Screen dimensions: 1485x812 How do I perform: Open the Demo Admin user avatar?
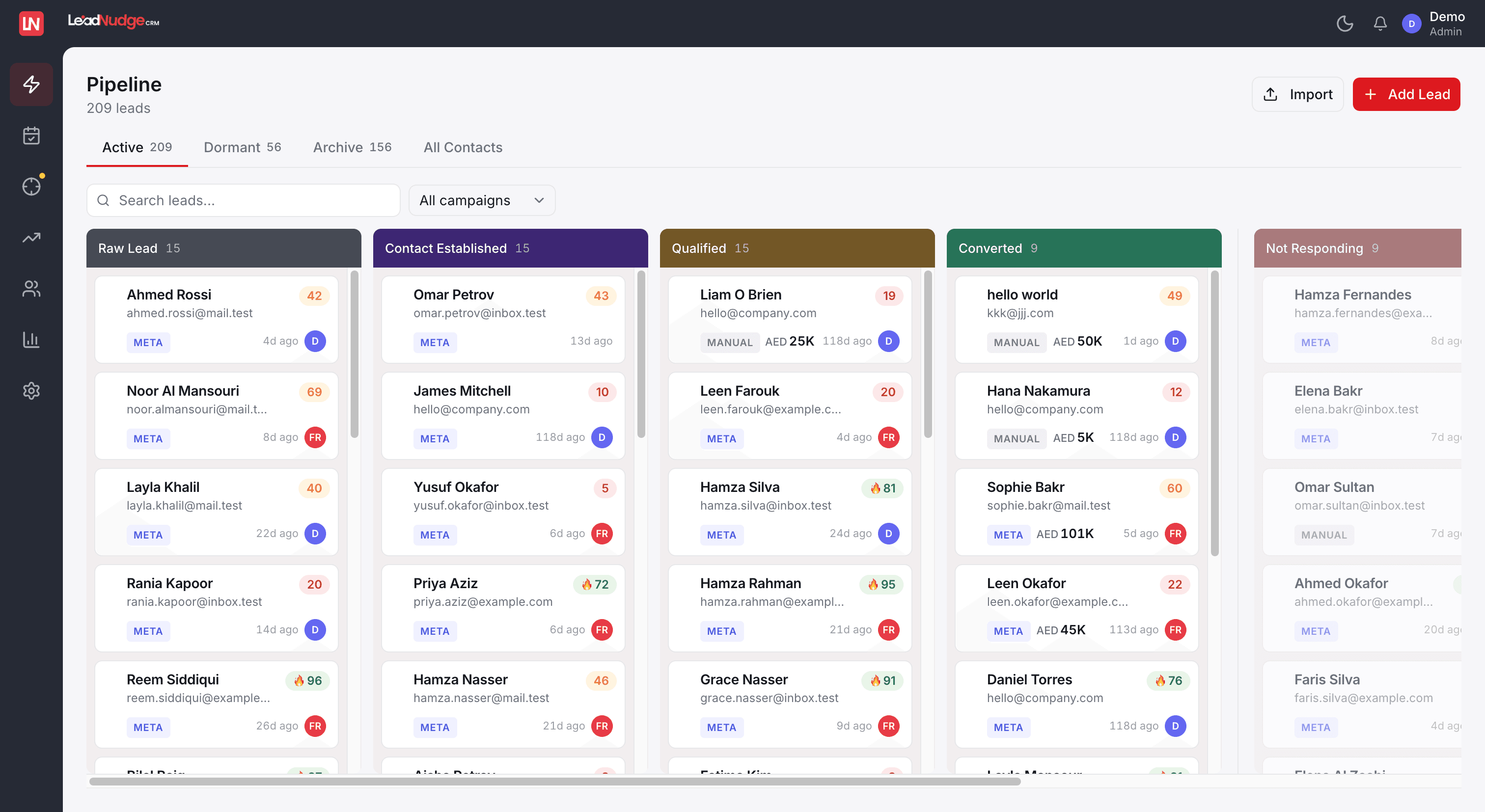tap(1412, 24)
